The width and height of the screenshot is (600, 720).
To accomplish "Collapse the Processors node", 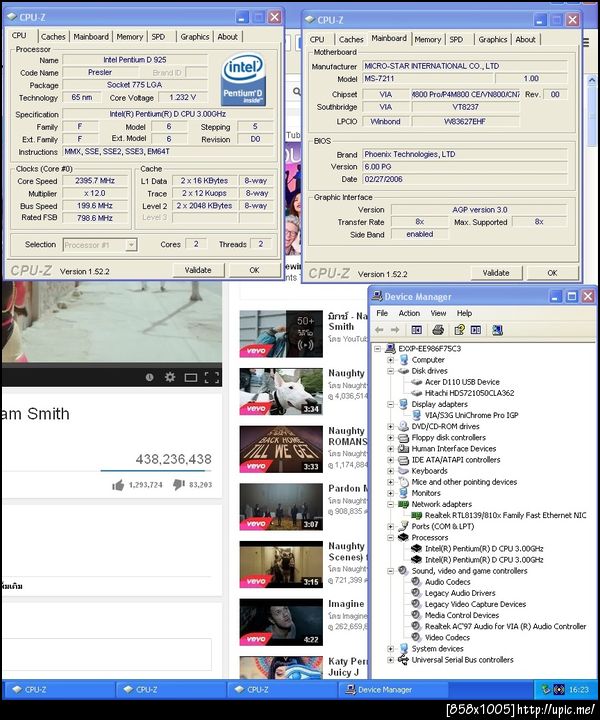I will pyautogui.click(x=390, y=538).
